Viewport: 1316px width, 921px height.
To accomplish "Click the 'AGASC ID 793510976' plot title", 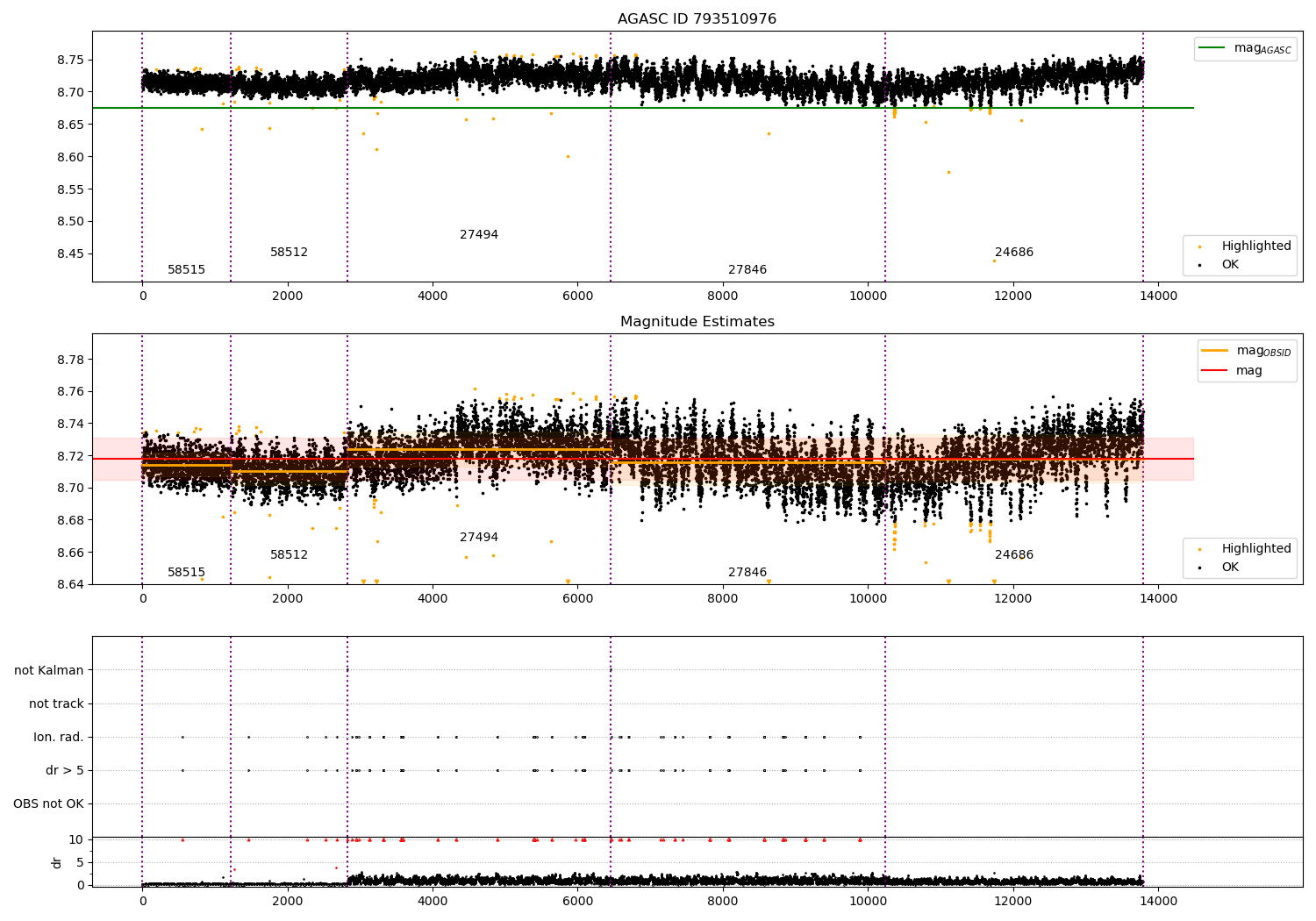I will tap(697, 19).
